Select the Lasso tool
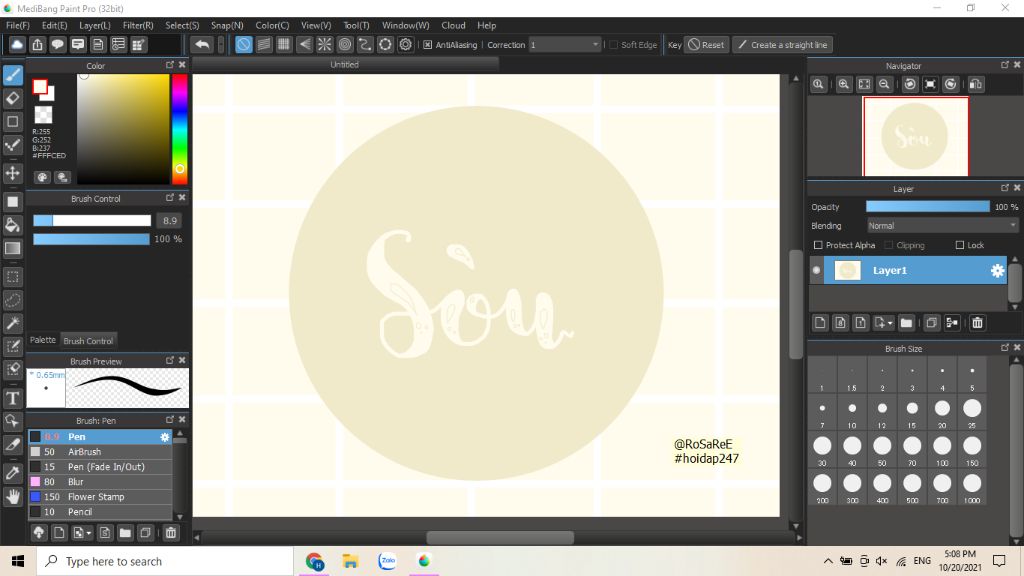This screenshot has width=1024, height=576. tap(12, 300)
